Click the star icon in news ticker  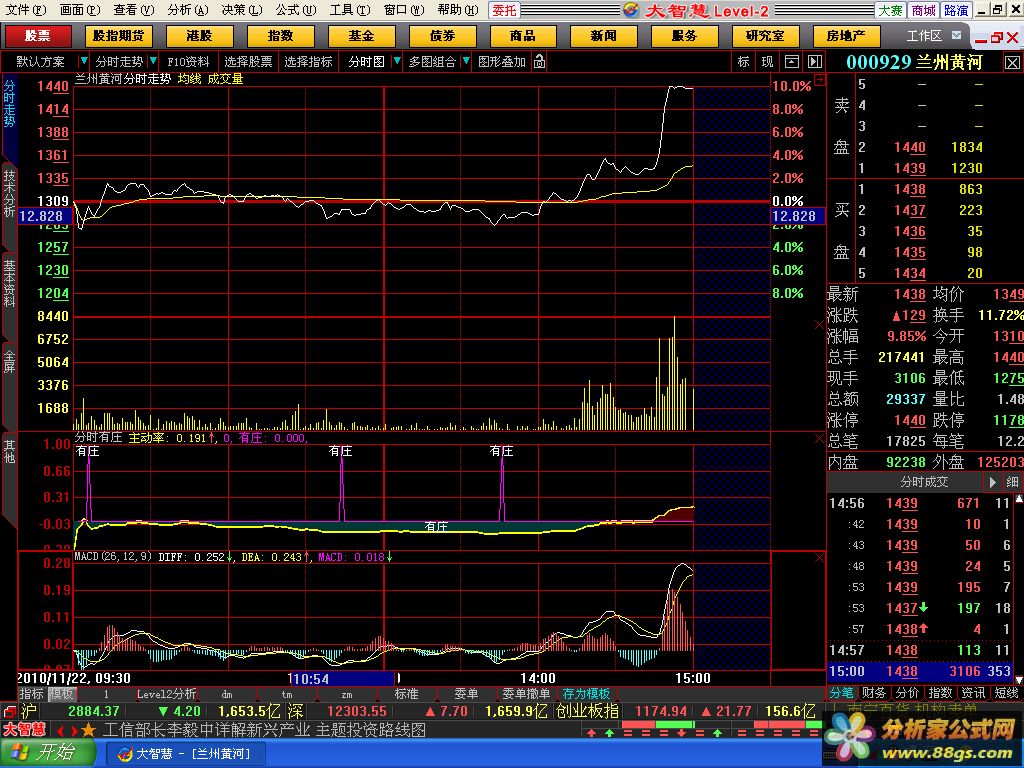89,729
